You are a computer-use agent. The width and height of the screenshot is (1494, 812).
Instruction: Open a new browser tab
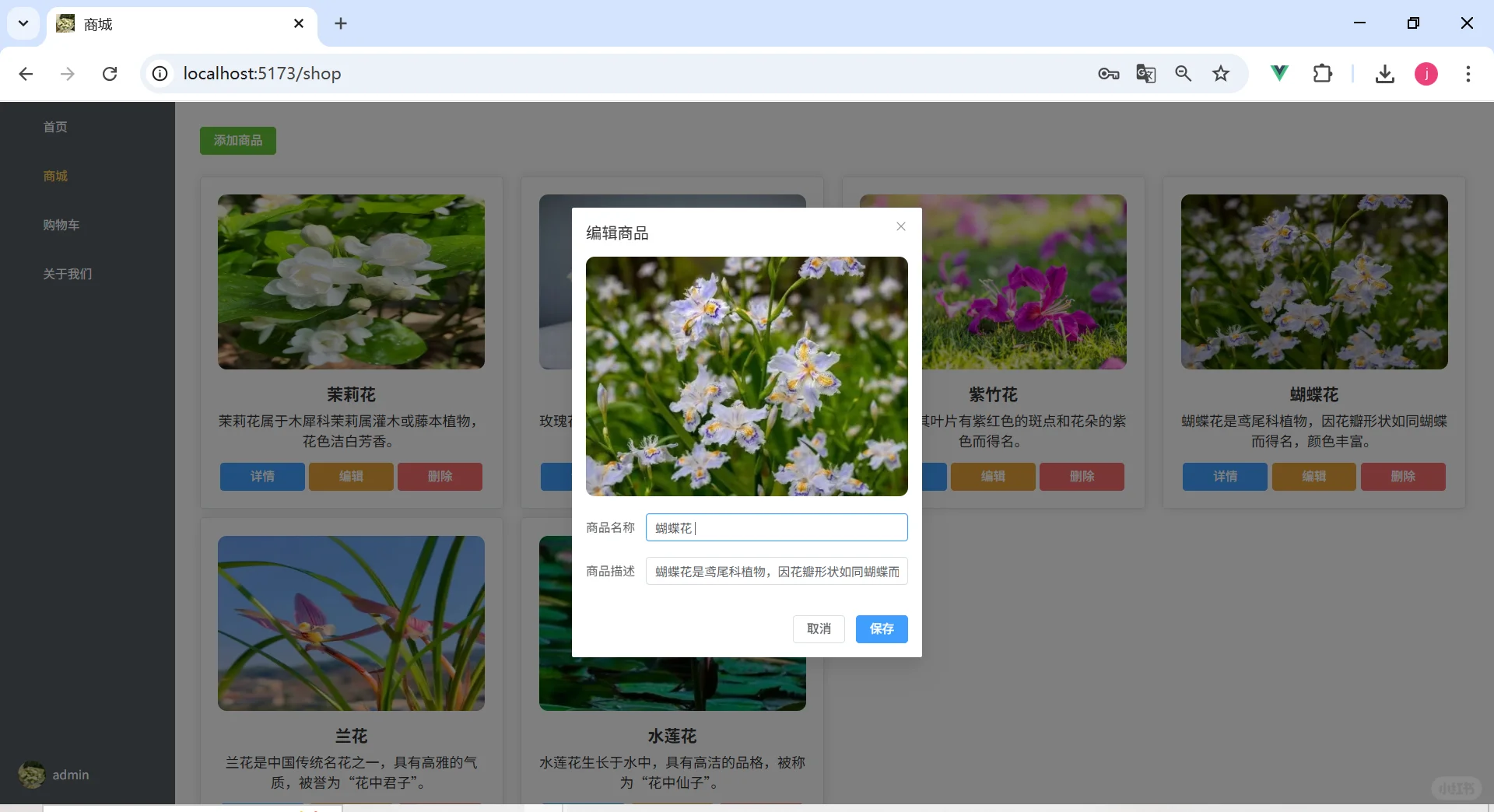coord(341,23)
